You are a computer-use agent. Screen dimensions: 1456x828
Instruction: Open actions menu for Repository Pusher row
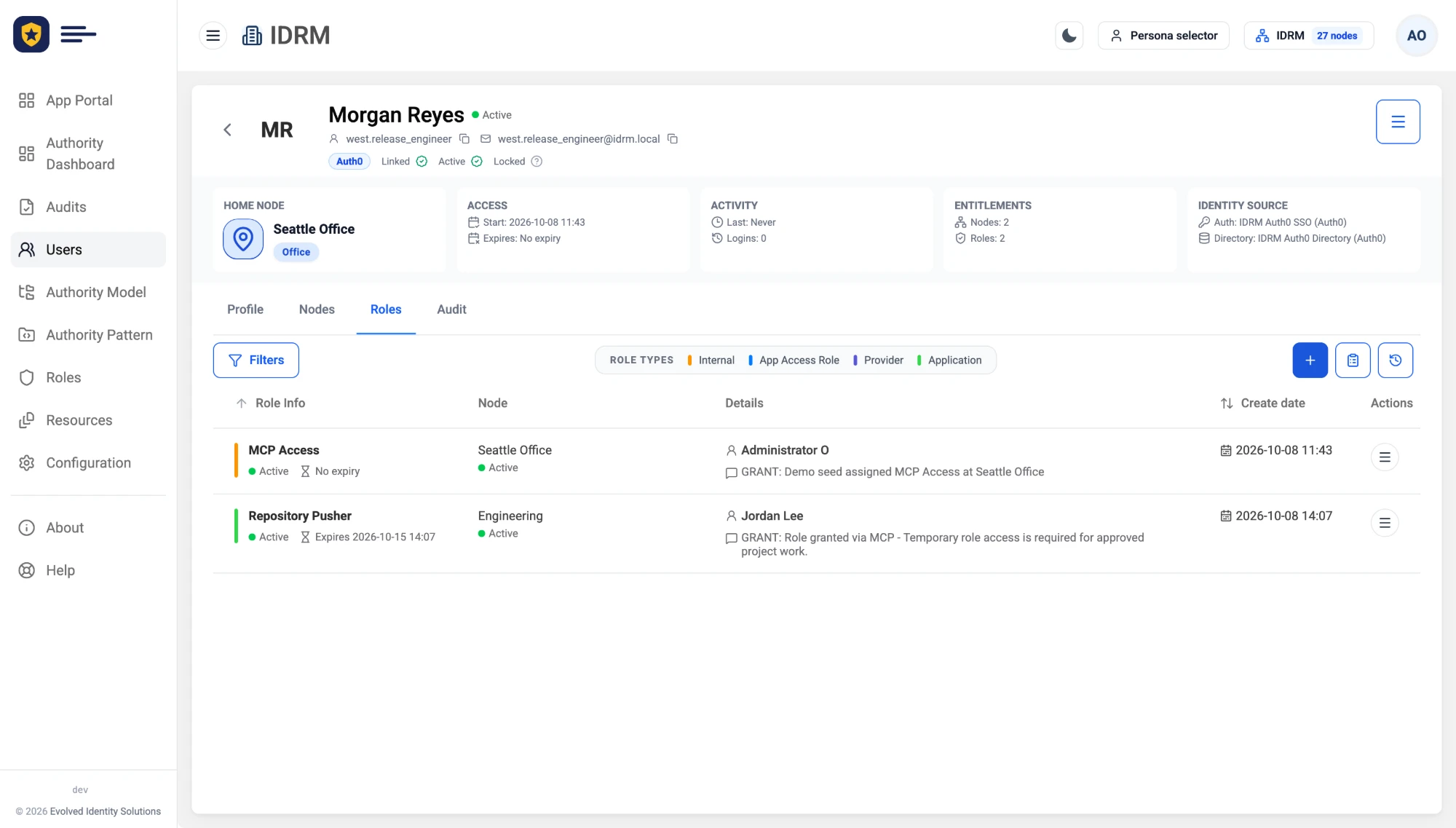[1385, 523]
